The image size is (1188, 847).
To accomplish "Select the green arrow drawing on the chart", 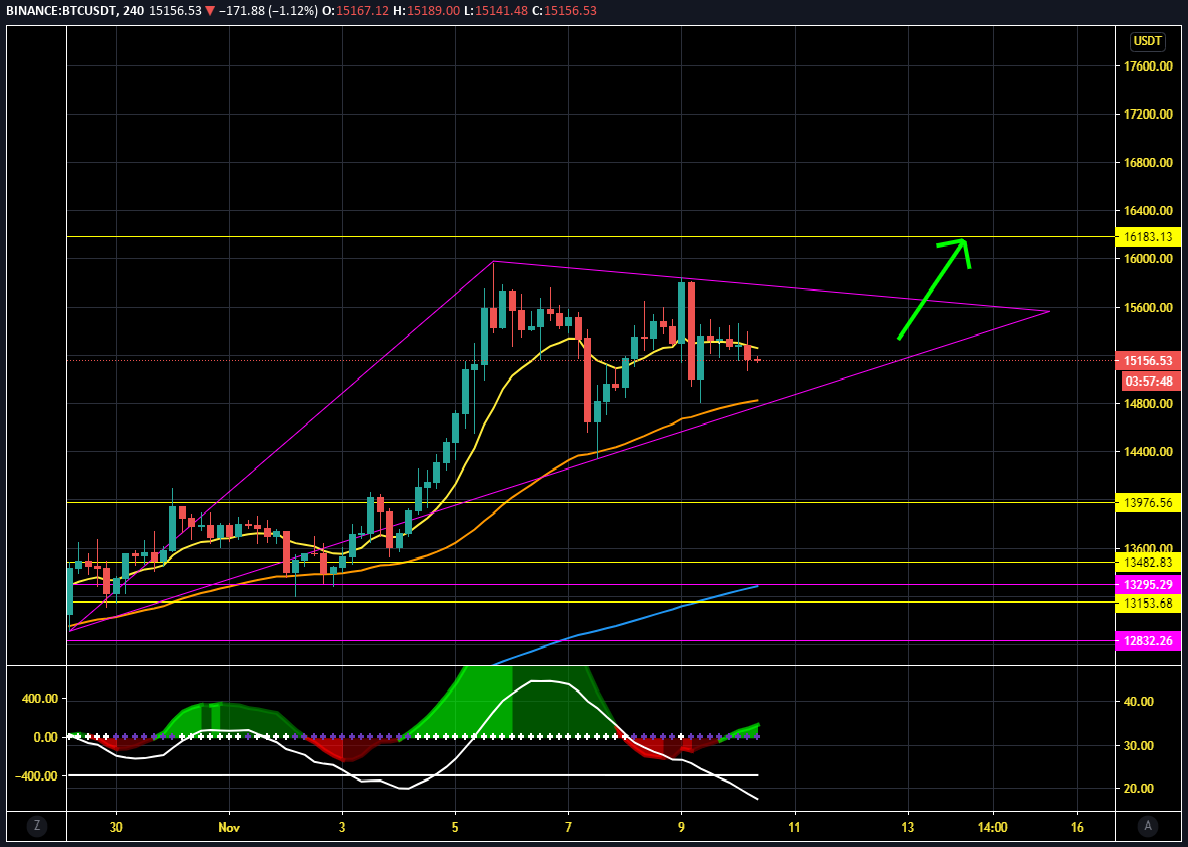I will (933, 288).
